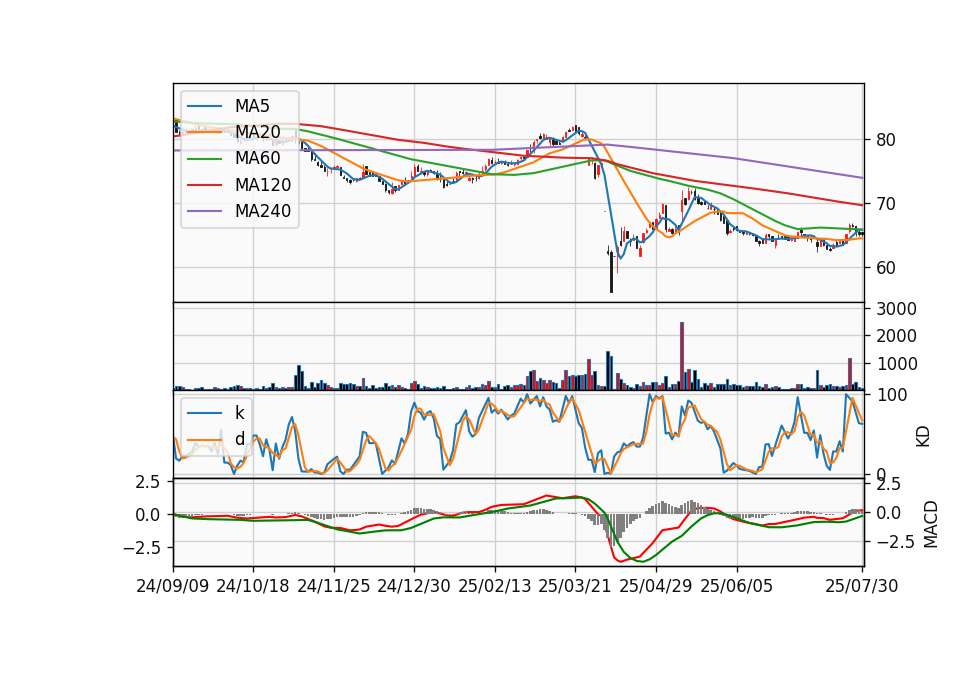Click the long black candlestick at the price low
960x690 pixels.
coord(611,272)
